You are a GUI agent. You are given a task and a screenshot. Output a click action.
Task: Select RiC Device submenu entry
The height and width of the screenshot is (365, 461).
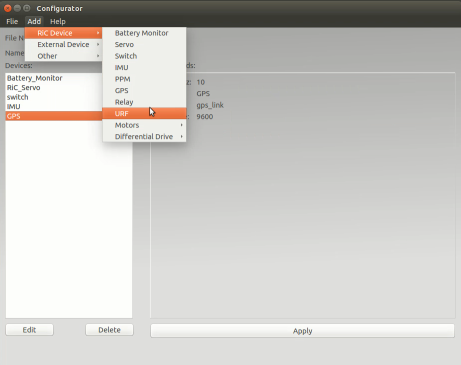coord(63,33)
